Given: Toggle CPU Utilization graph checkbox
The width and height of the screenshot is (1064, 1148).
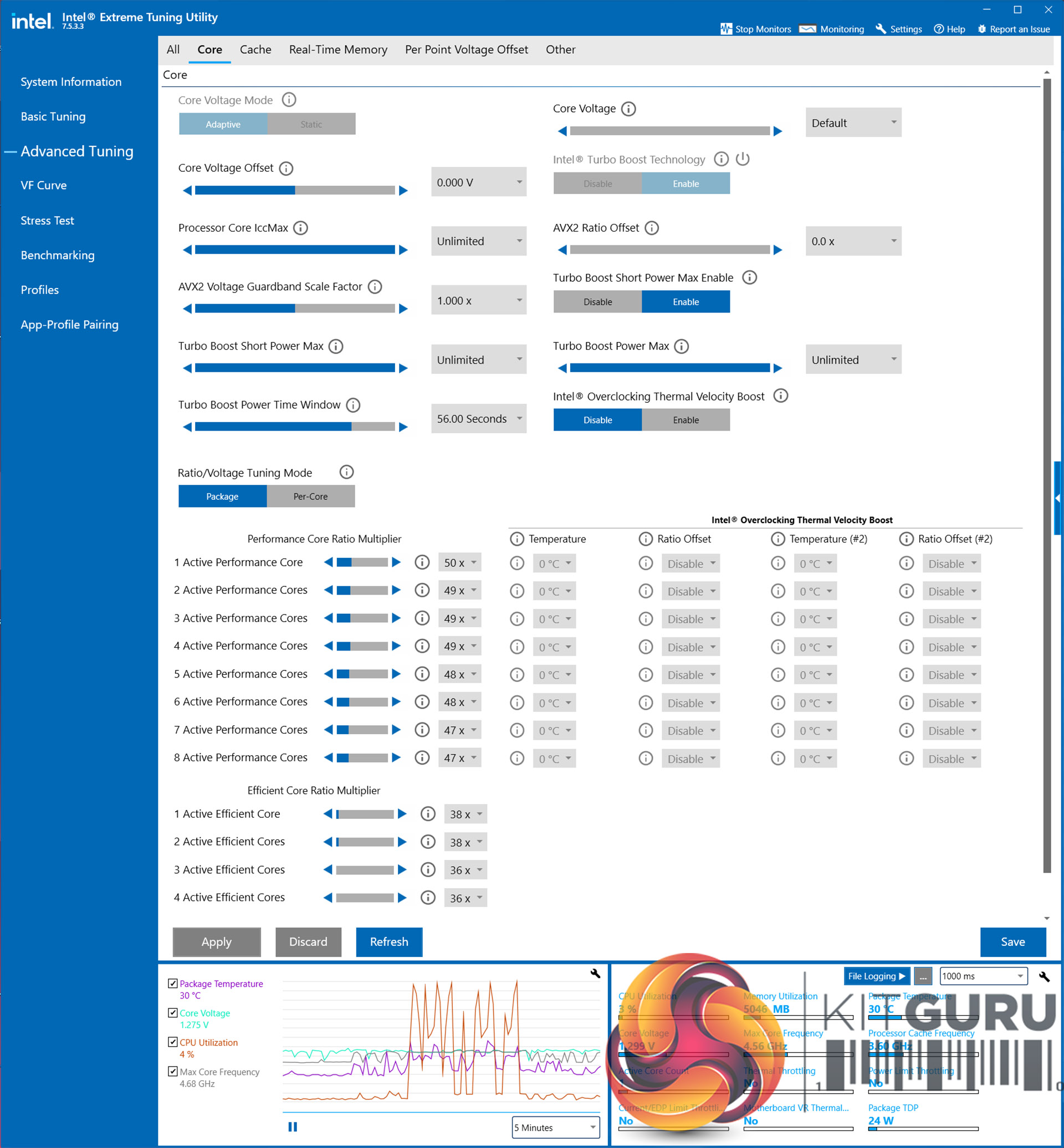Looking at the screenshot, I should coord(173,1042).
